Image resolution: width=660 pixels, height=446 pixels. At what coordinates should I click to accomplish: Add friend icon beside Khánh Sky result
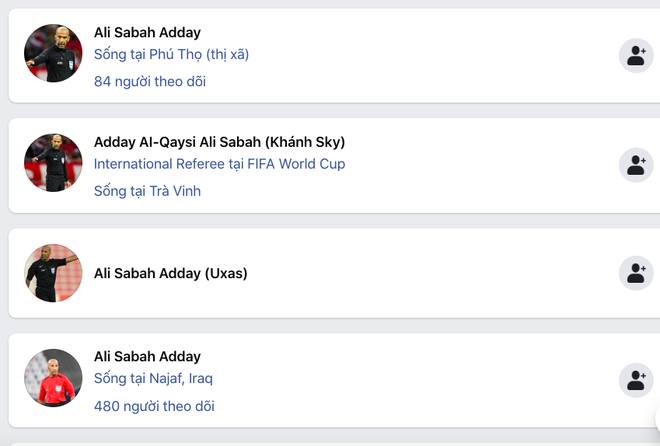click(635, 165)
